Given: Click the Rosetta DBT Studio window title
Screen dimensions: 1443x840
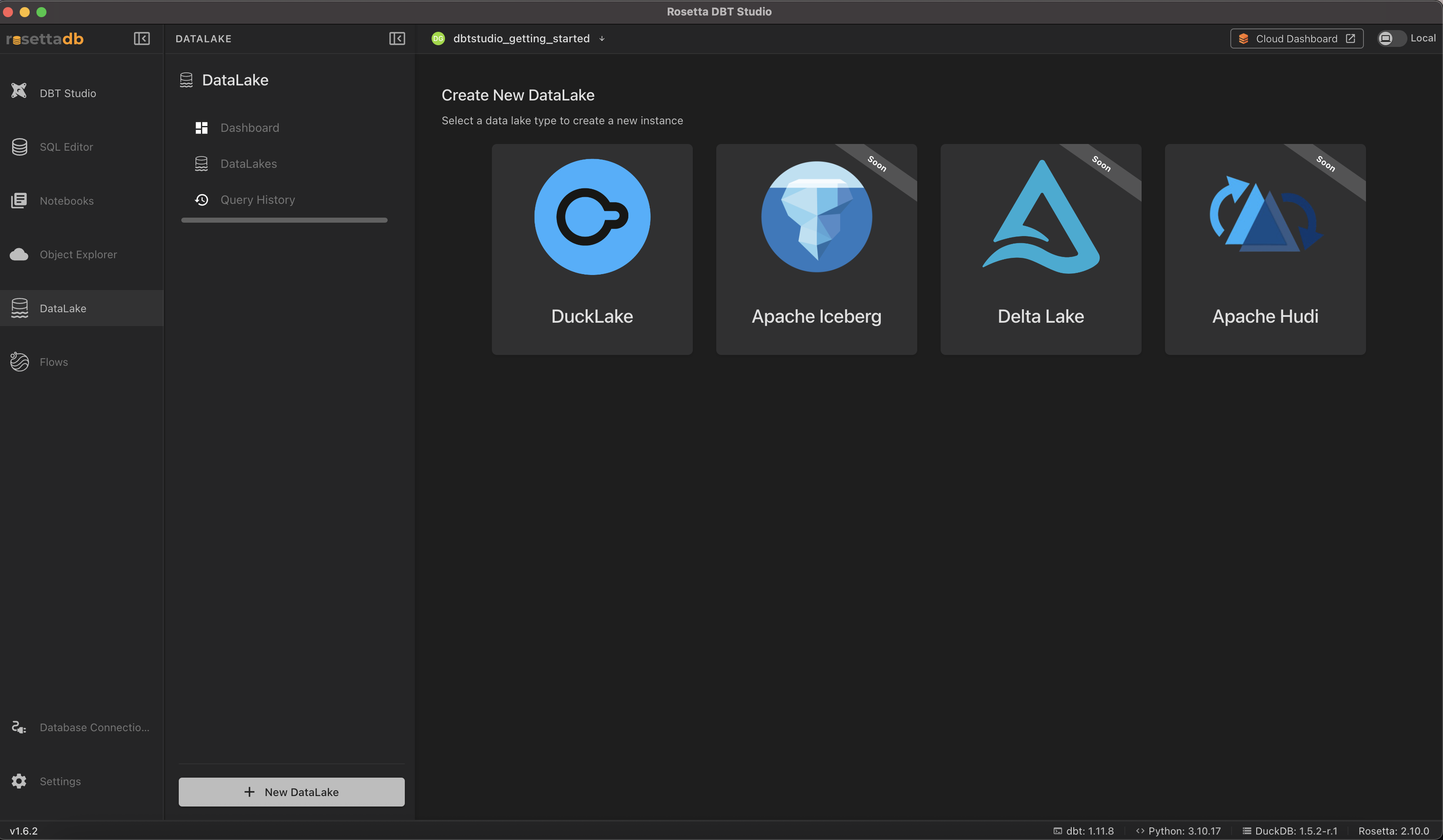Looking at the screenshot, I should [719, 11].
